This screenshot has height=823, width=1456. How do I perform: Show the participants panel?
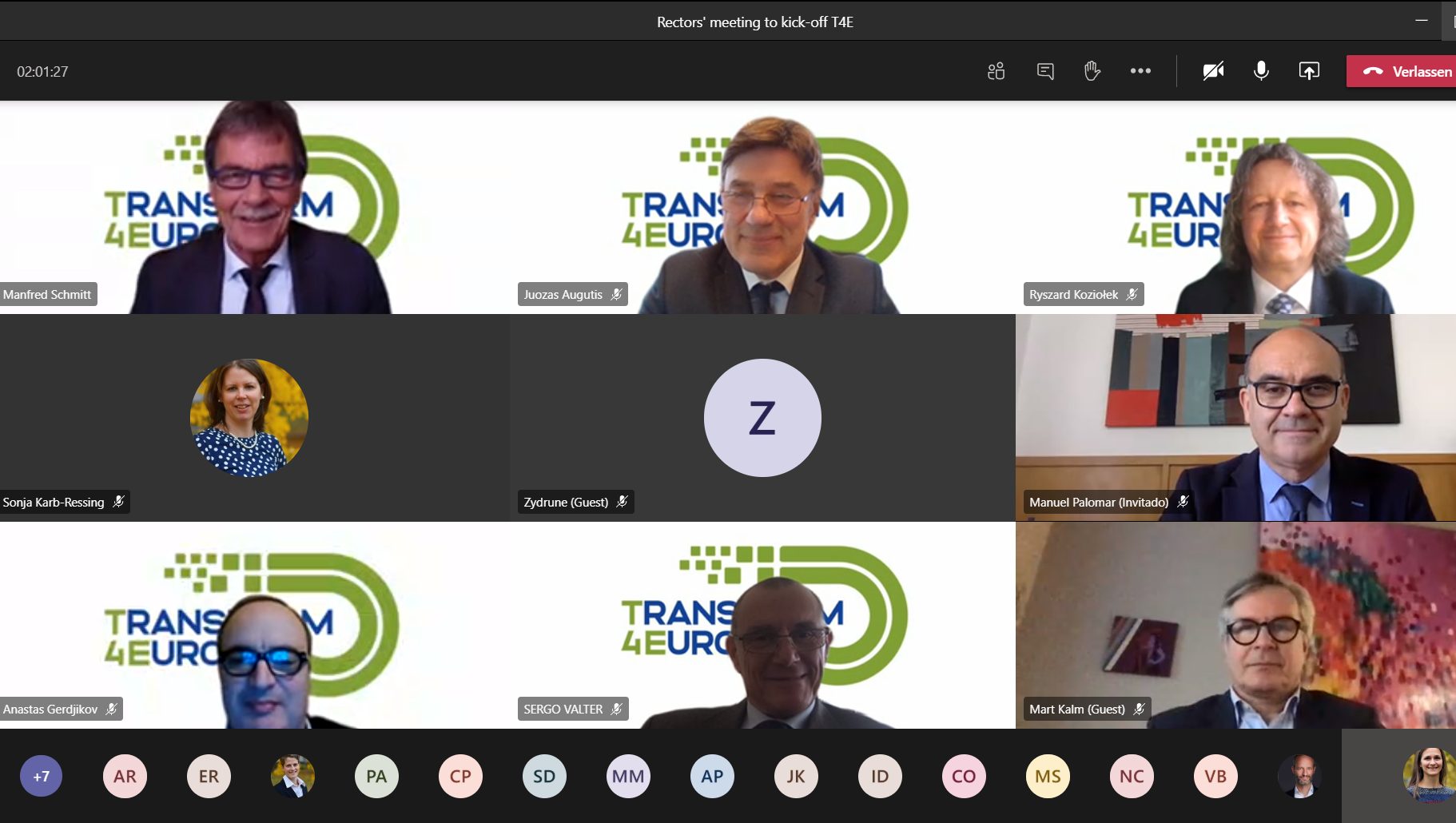click(x=996, y=71)
